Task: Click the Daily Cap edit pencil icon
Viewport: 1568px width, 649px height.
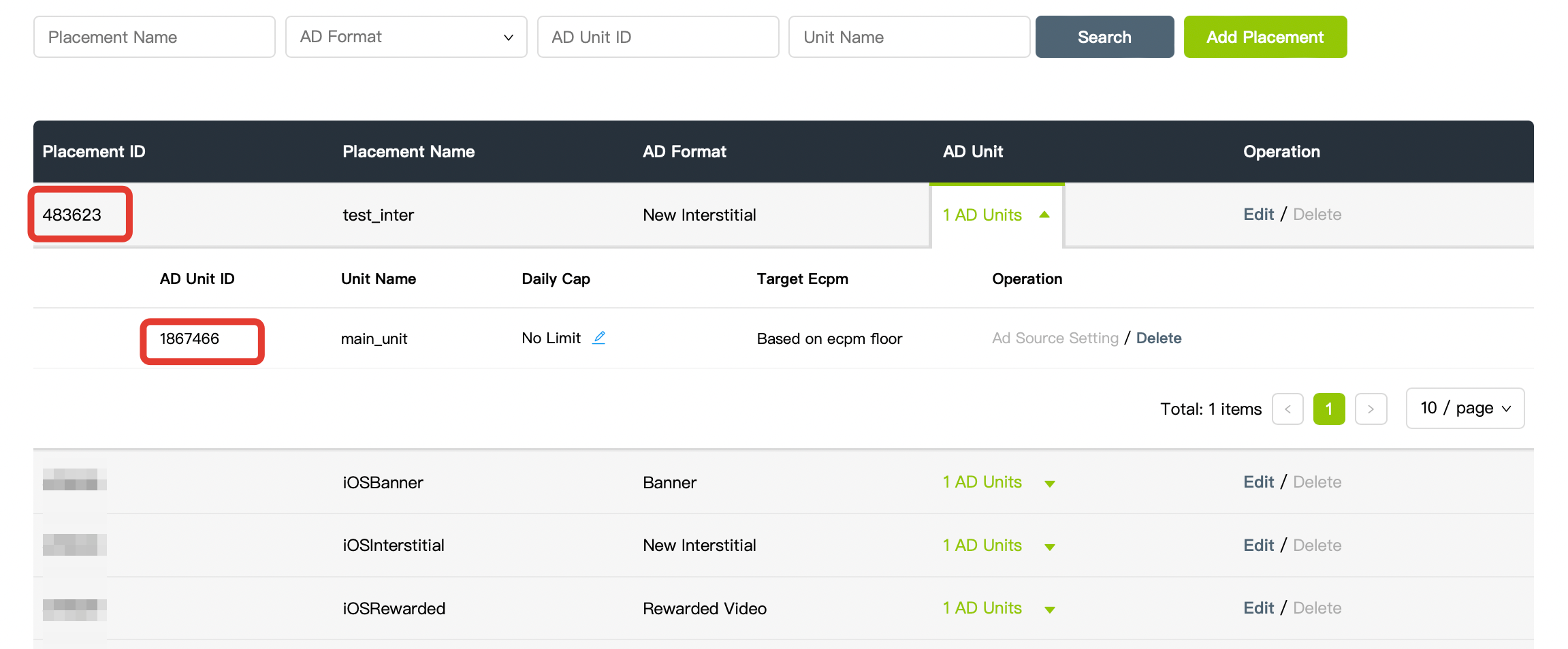Action: click(x=598, y=338)
